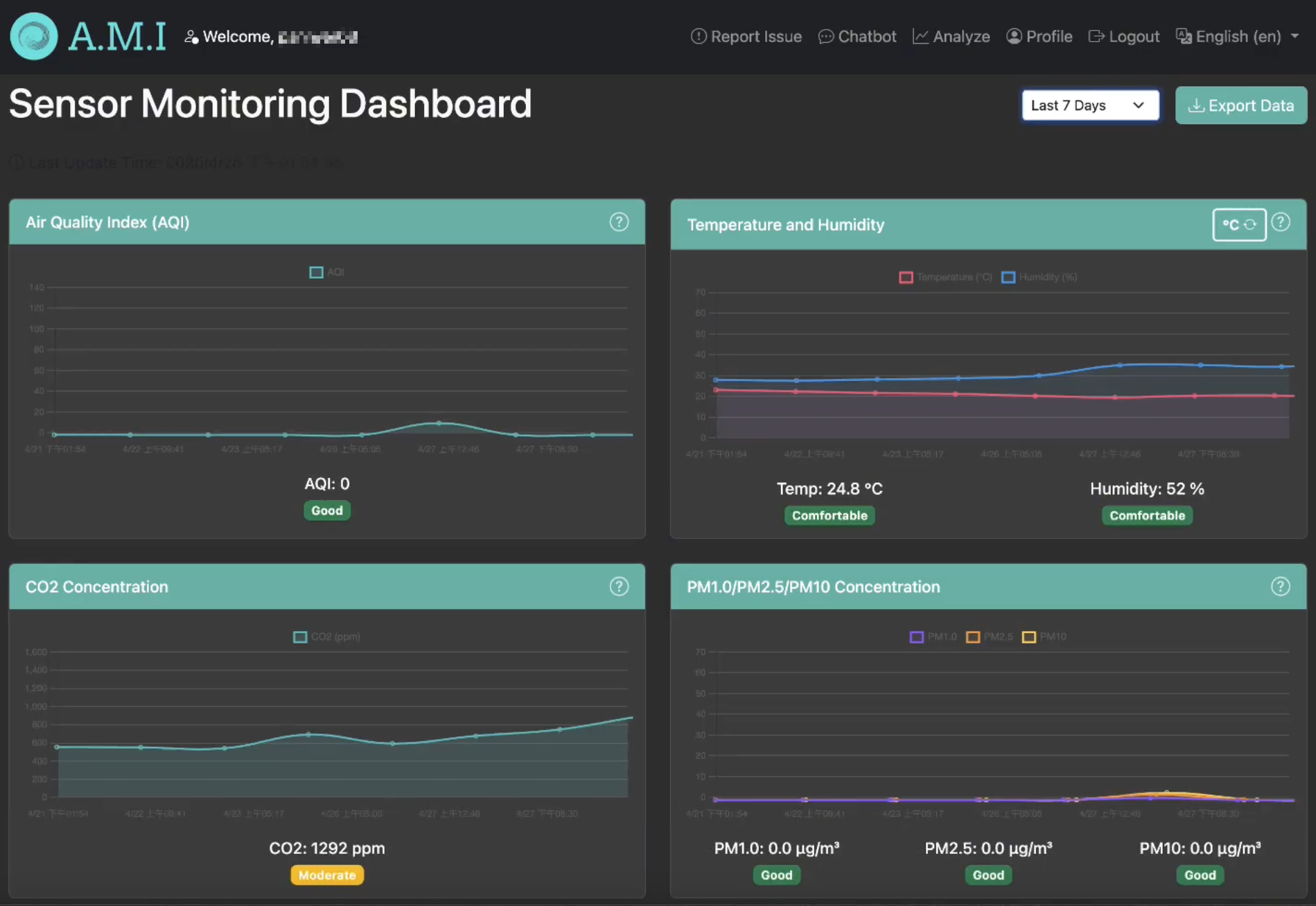The width and height of the screenshot is (1316, 906).
Task: Click the Export Data button
Action: pos(1240,105)
